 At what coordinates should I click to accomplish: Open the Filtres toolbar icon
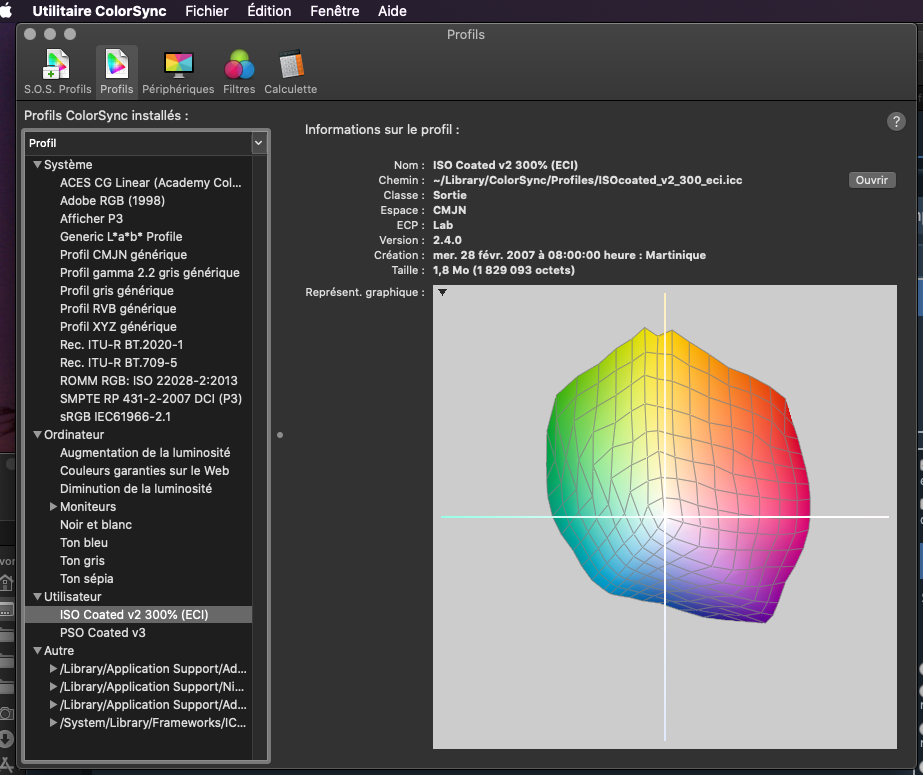[x=239, y=72]
